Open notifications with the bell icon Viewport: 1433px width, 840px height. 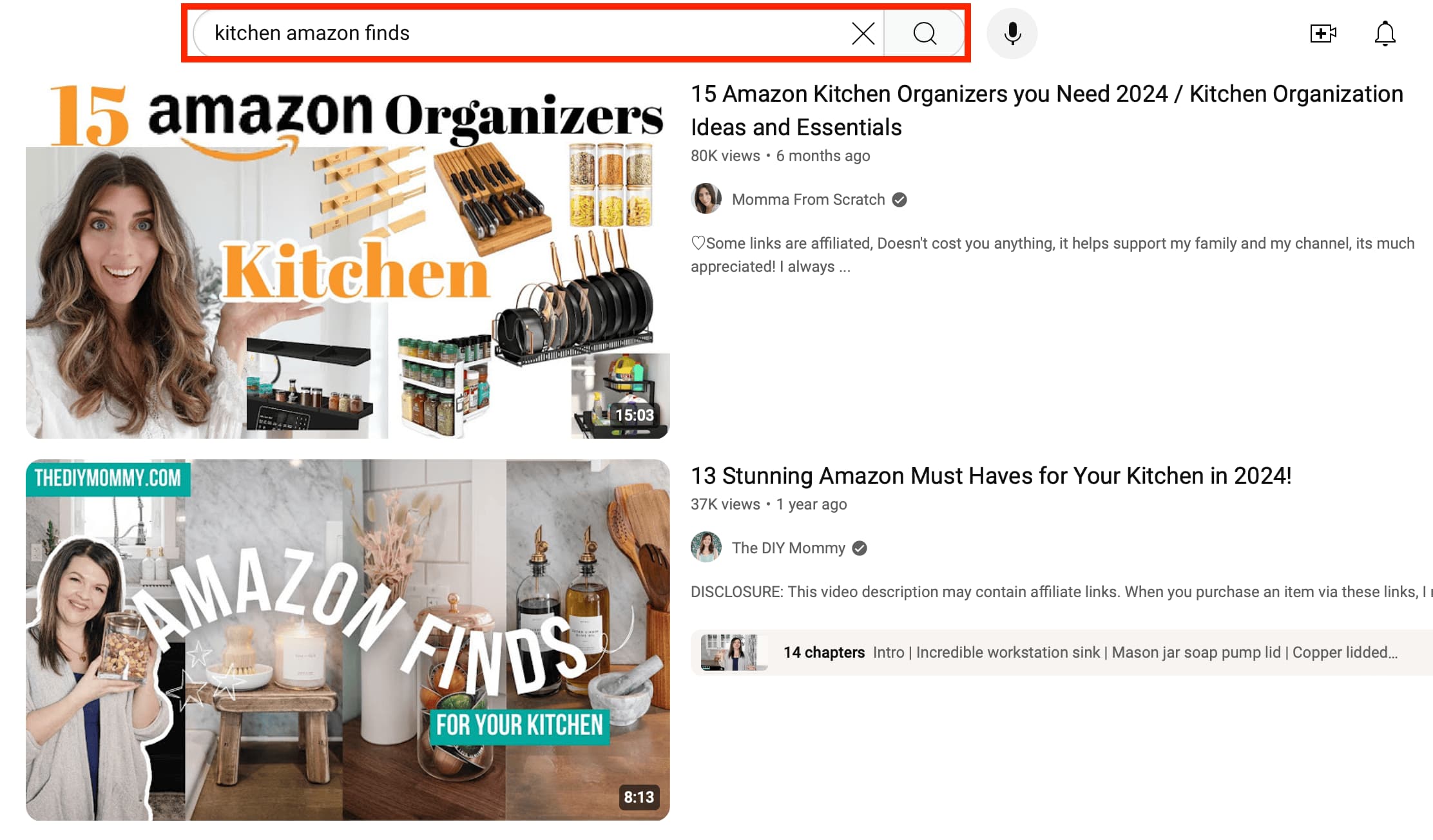pos(1385,33)
